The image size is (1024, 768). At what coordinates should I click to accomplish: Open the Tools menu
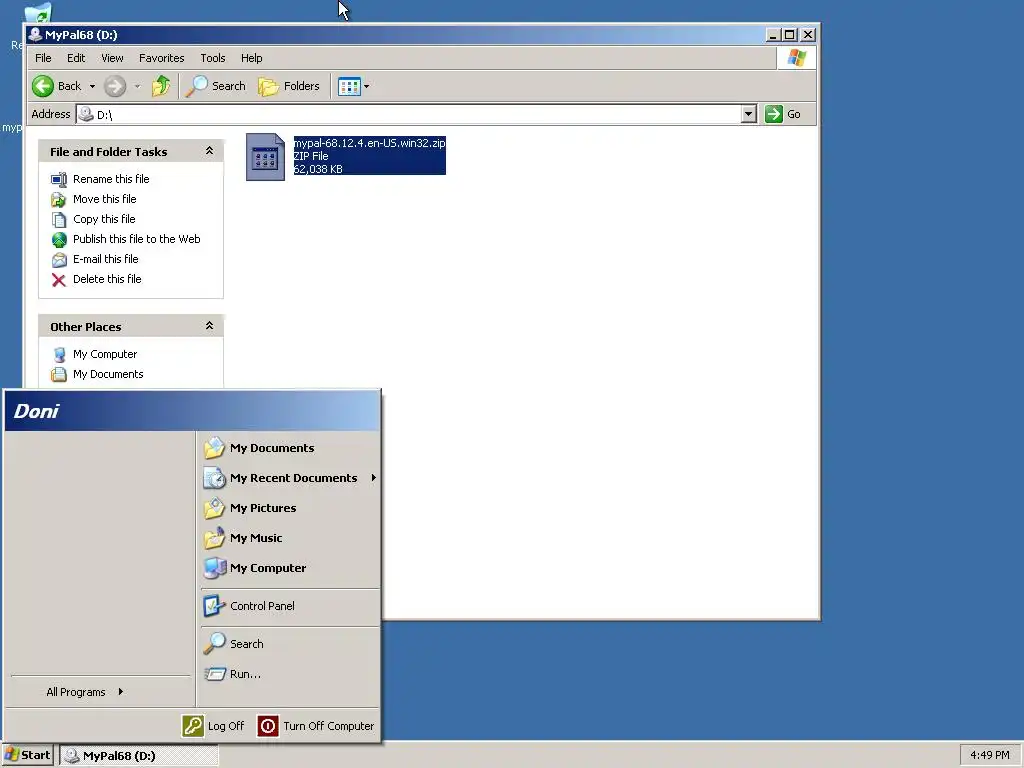213,58
